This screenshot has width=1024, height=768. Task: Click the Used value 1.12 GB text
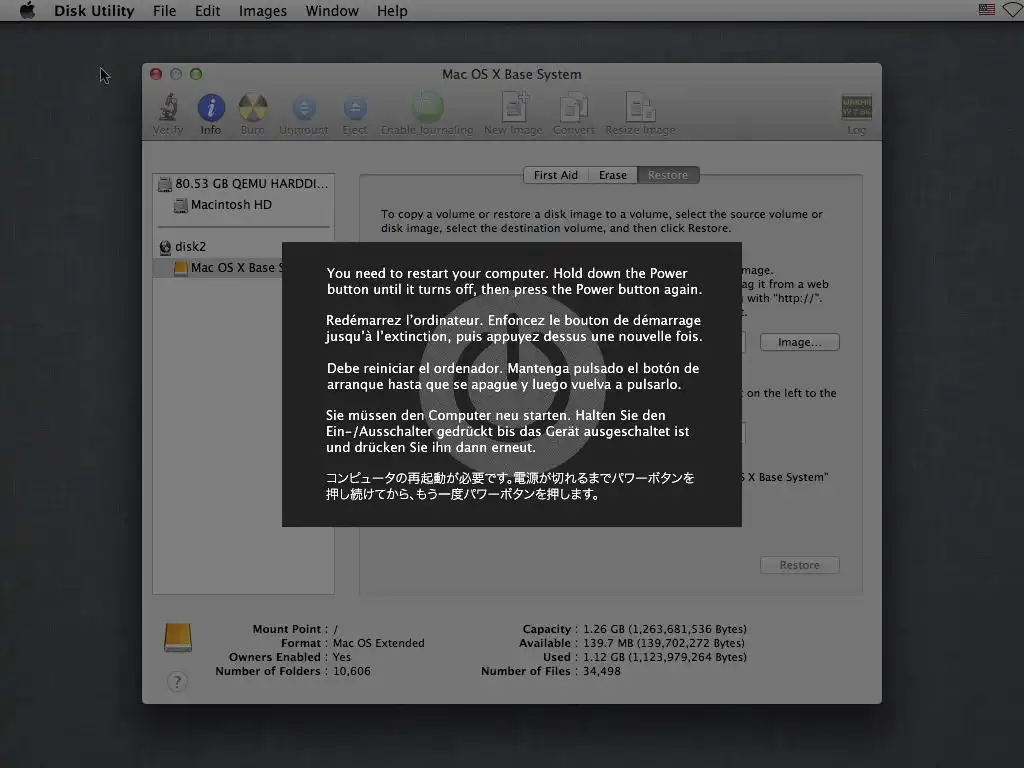[665, 657]
